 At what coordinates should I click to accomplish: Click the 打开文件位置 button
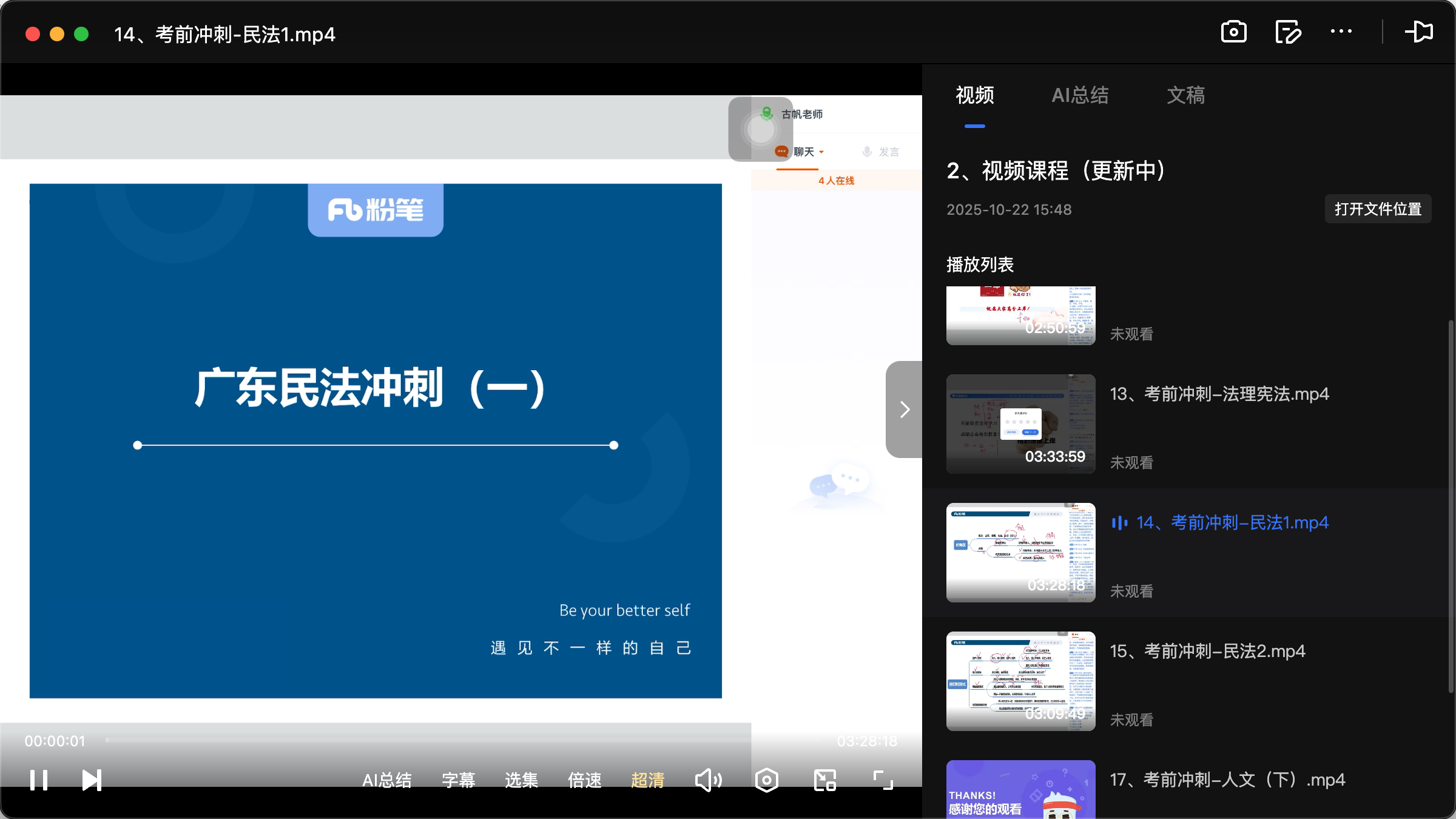coord(1378,209)
